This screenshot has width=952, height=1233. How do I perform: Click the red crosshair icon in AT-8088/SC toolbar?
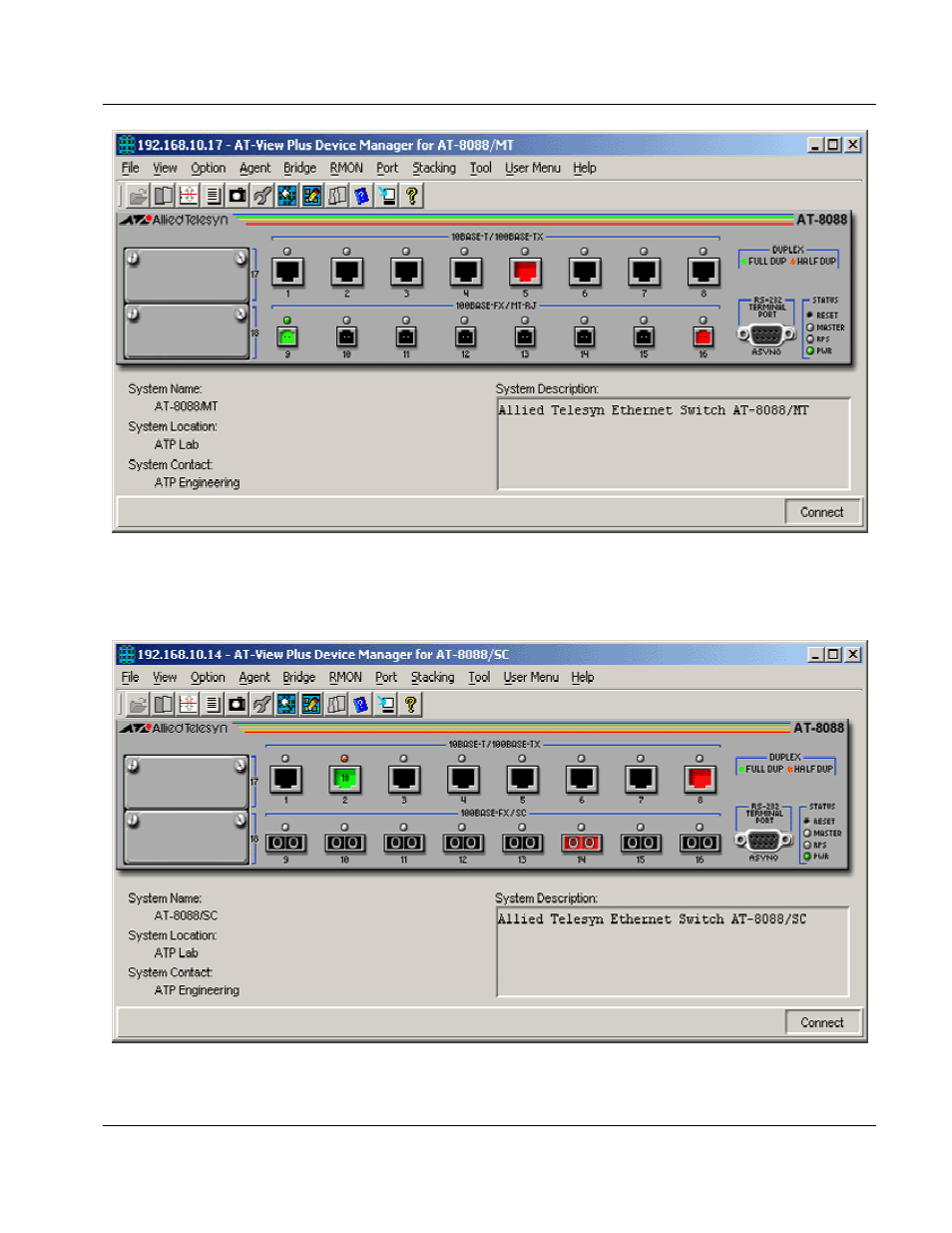tap(188, 704)
